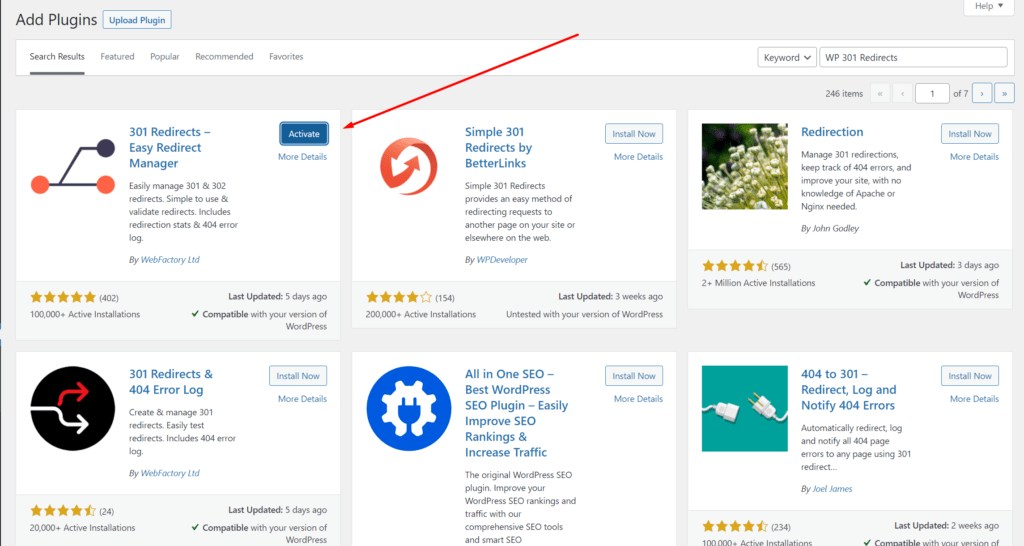Switch to the Favorites tab
This screenshot has height=546, width=1024.
click(286, 57)
